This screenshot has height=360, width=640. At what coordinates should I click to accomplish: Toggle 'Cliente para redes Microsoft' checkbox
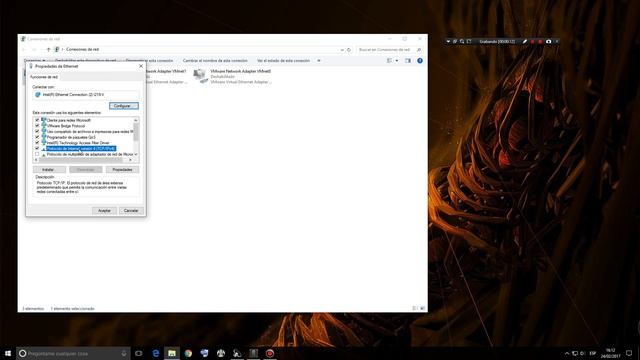pos(37,120)
